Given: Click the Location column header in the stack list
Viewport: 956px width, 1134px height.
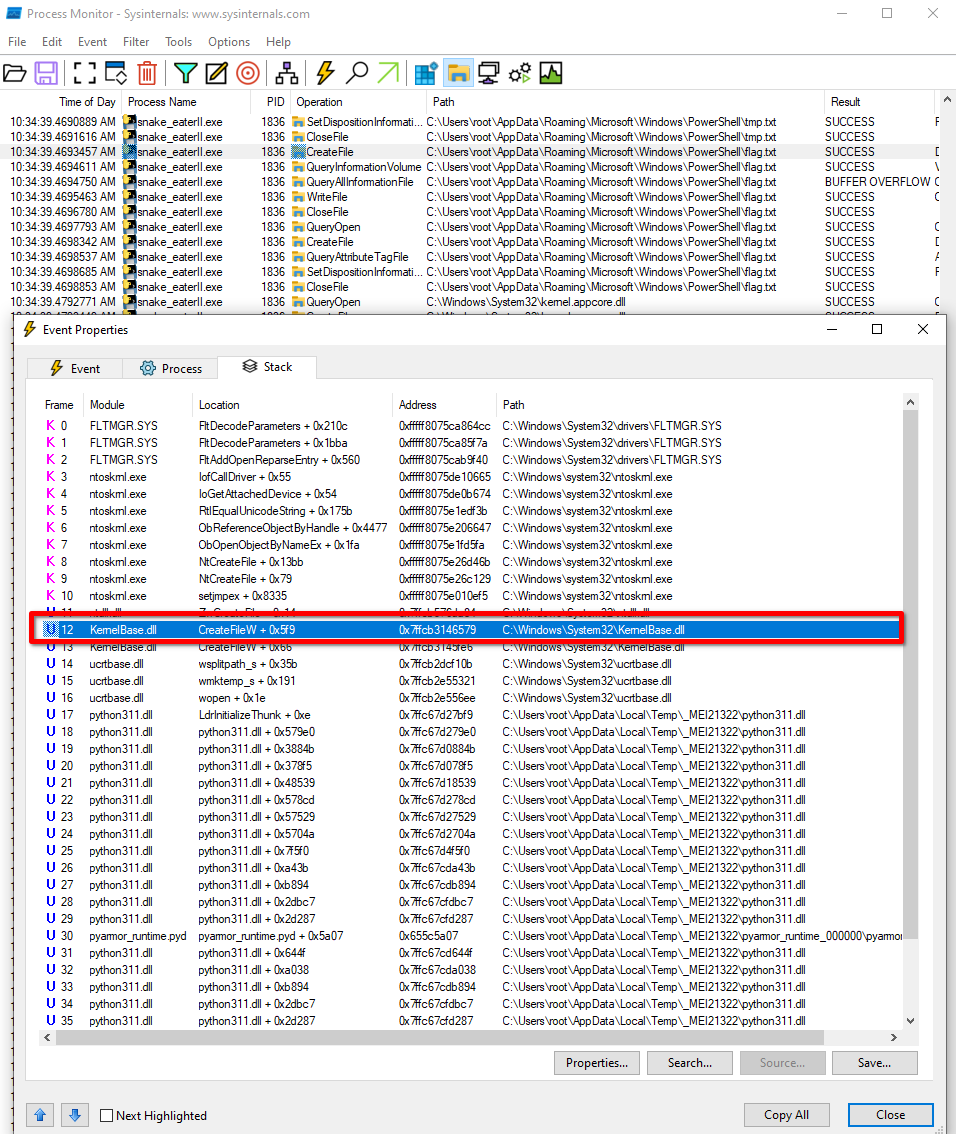Looking at the screenshot, I should 292,405.
